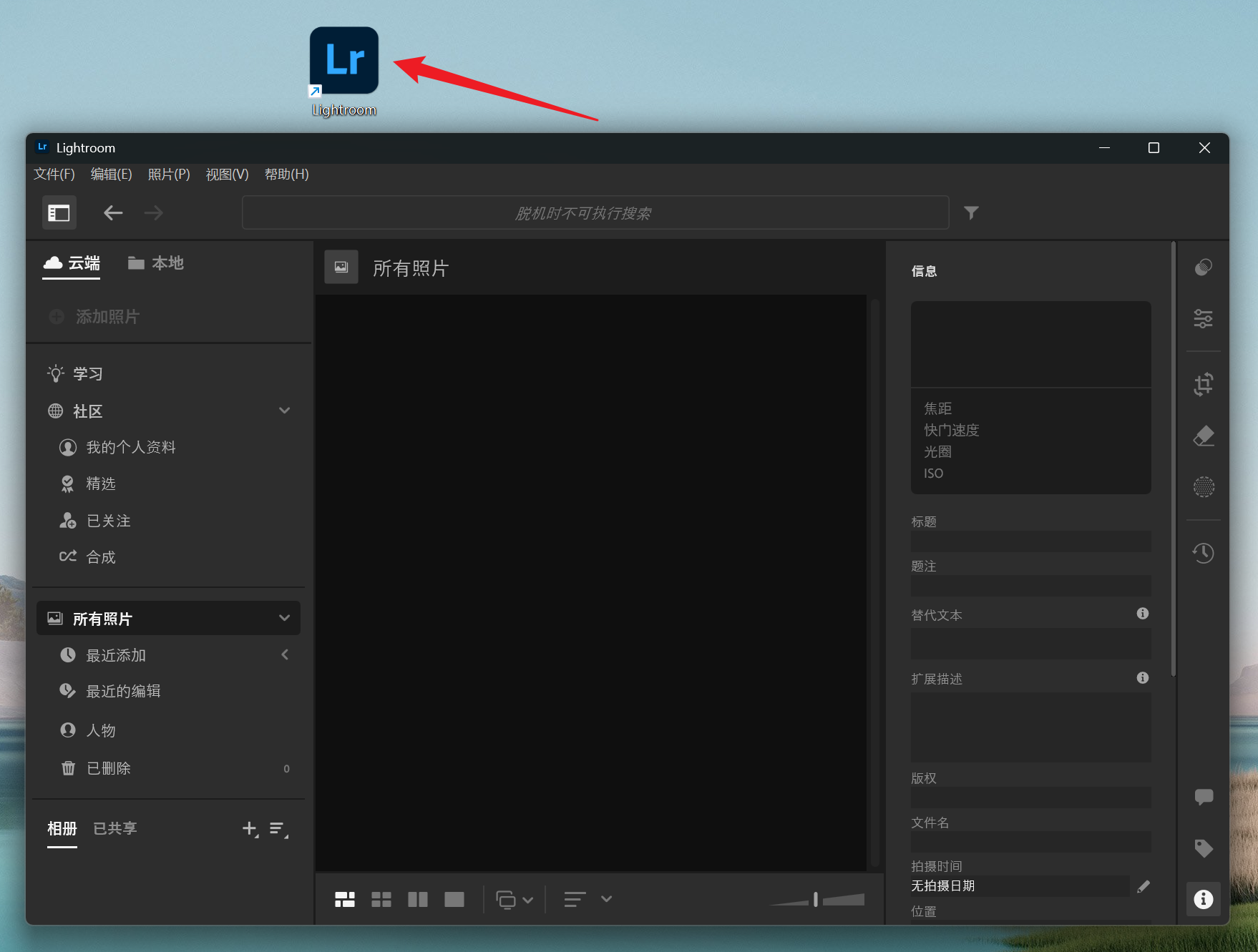Adjust the thumbnail size slider

816,899
